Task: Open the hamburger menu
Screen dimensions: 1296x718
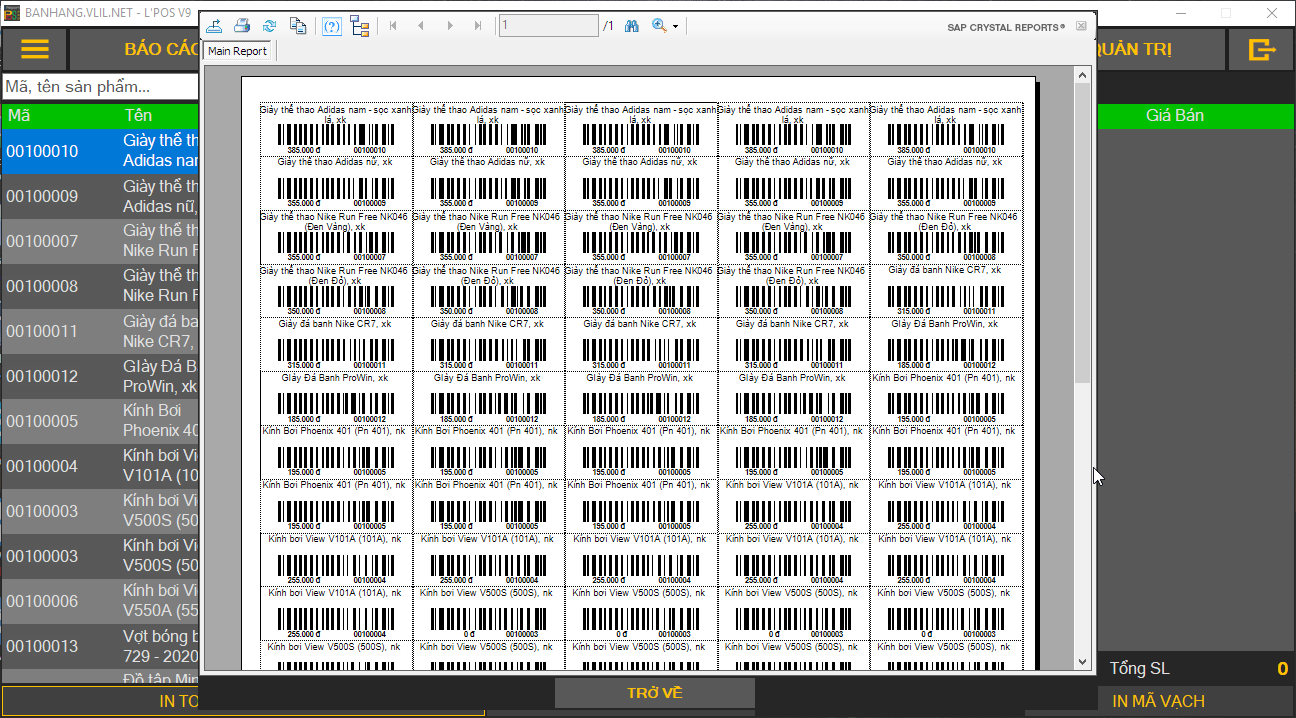Action: pyautogui.click(x=35, y=50)
